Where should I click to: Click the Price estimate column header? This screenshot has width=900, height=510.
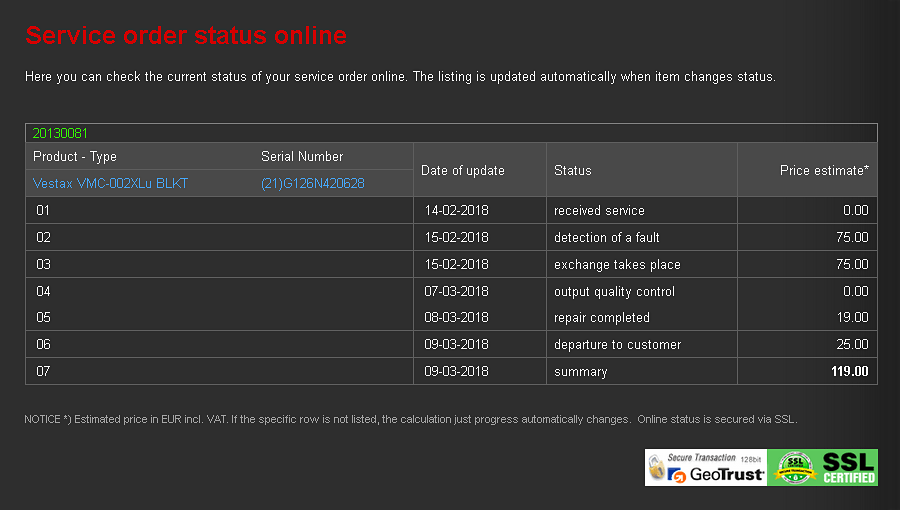point(824,171)
